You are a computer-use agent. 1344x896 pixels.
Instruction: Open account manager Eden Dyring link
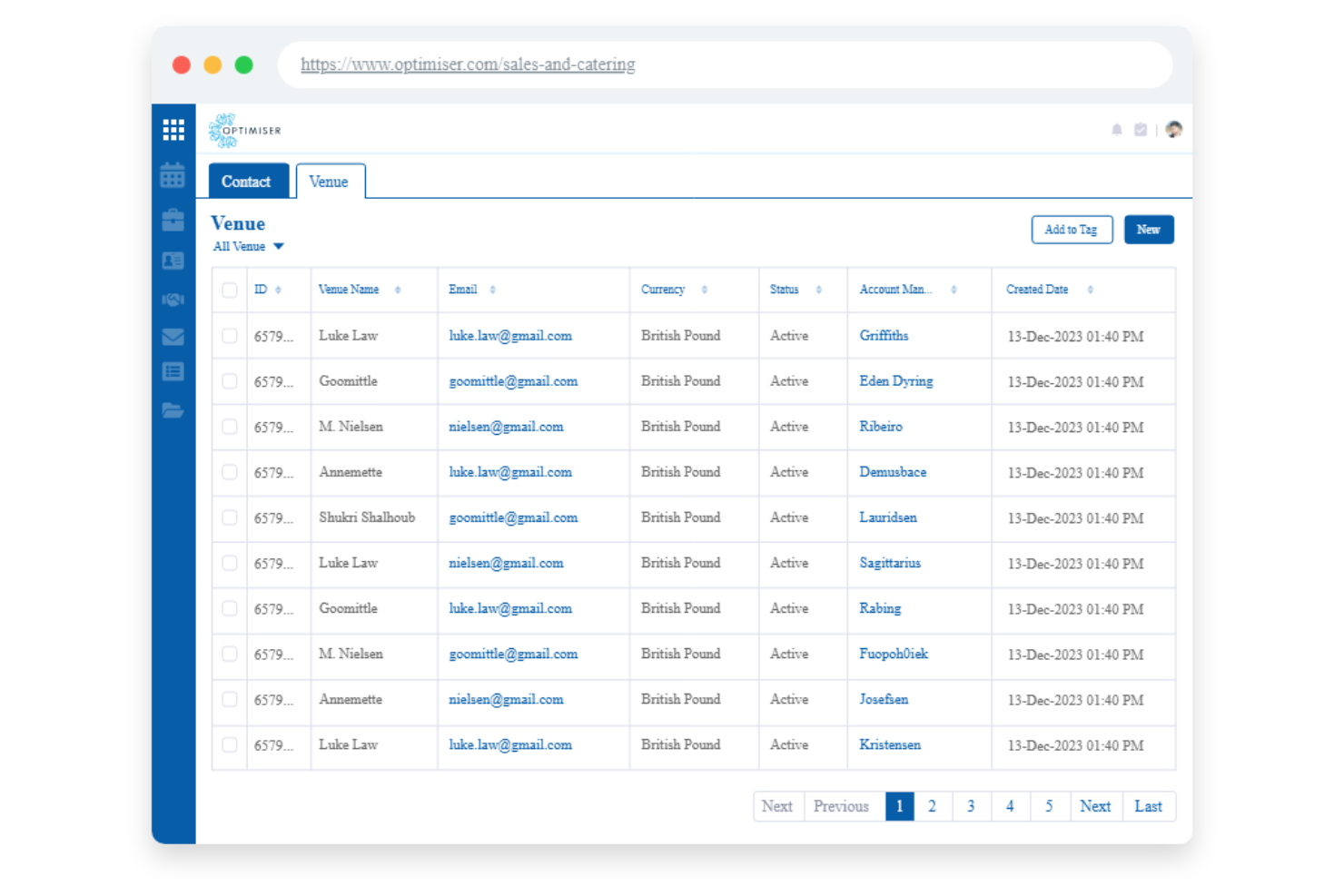click(x=896, y=381)
